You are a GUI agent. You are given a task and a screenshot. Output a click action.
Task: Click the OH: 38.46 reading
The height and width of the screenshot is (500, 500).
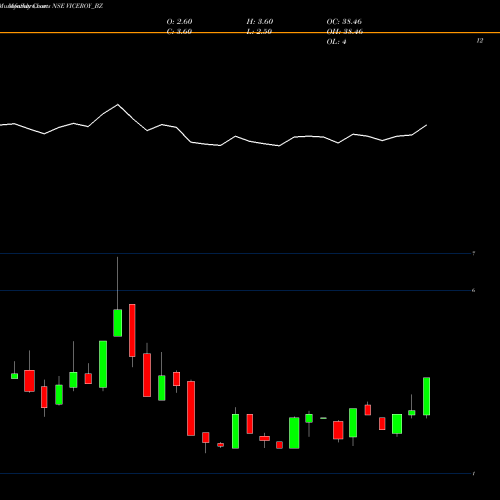[x=345, y=31]
